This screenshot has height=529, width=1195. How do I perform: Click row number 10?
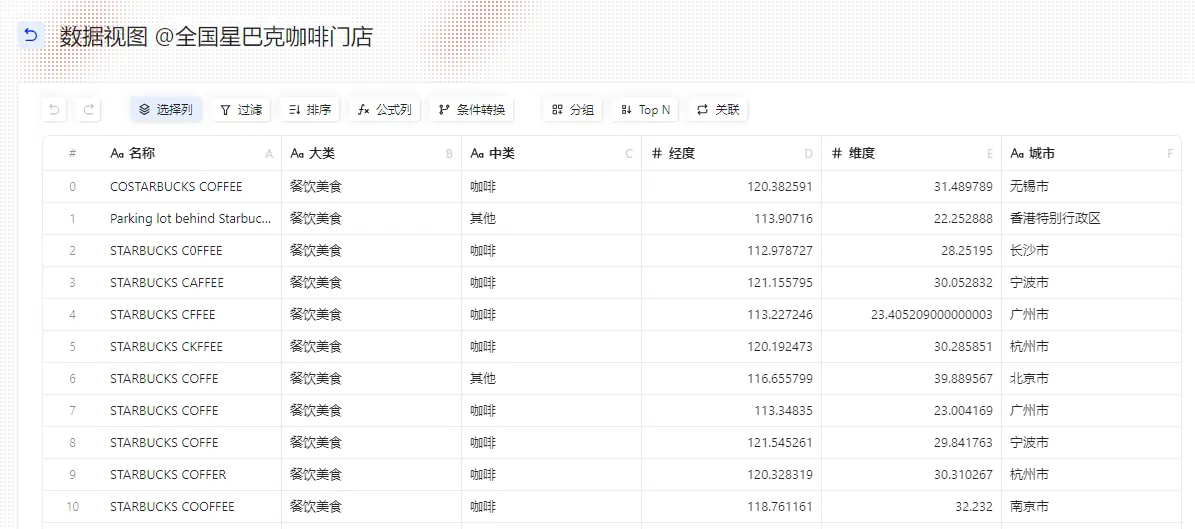click(x=72, y=507)
